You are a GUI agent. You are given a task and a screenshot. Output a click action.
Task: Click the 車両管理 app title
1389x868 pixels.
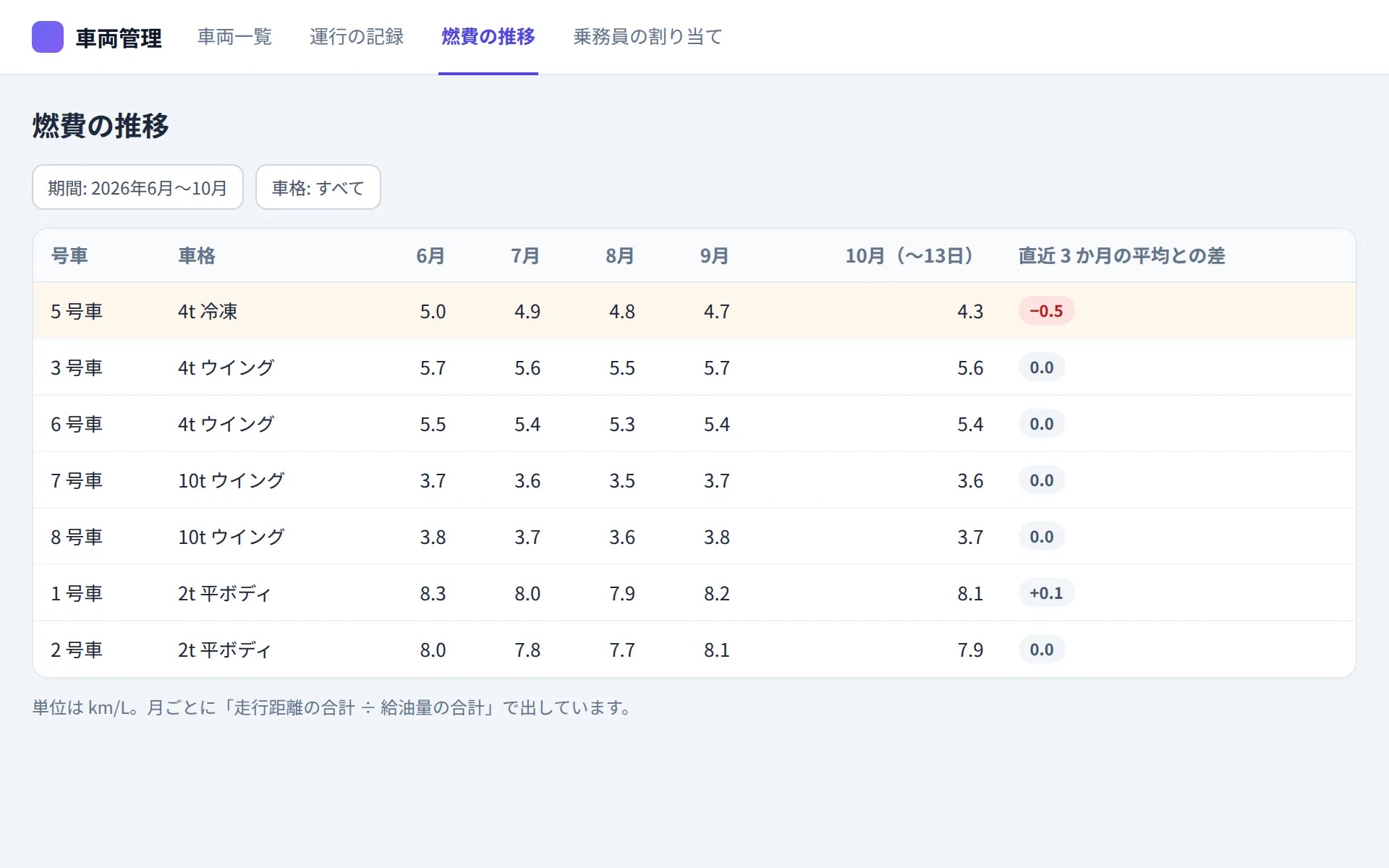[119, 38]
